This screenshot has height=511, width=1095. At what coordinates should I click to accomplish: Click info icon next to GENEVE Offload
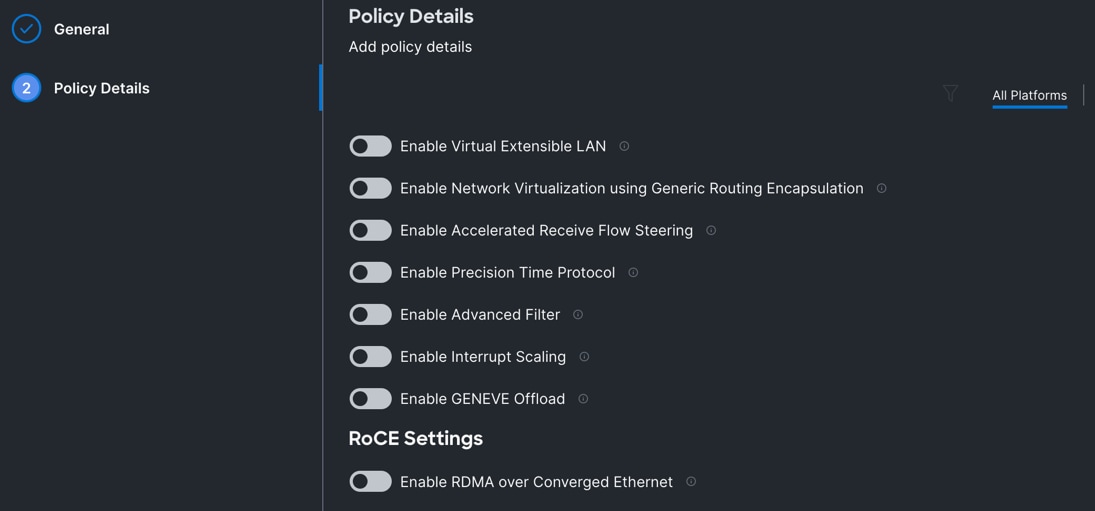[583, 398]
